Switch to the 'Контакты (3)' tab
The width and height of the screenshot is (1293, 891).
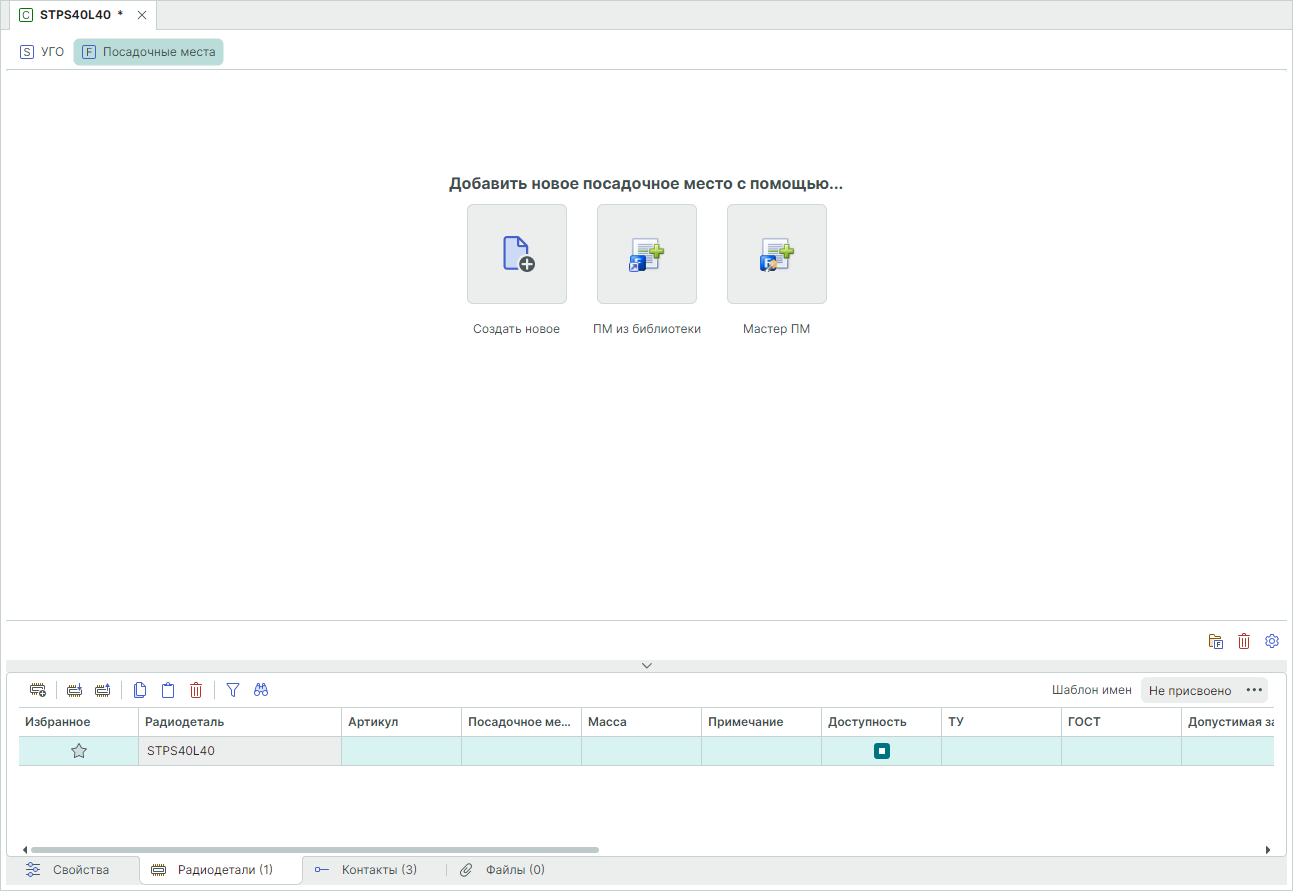[366, 870]
